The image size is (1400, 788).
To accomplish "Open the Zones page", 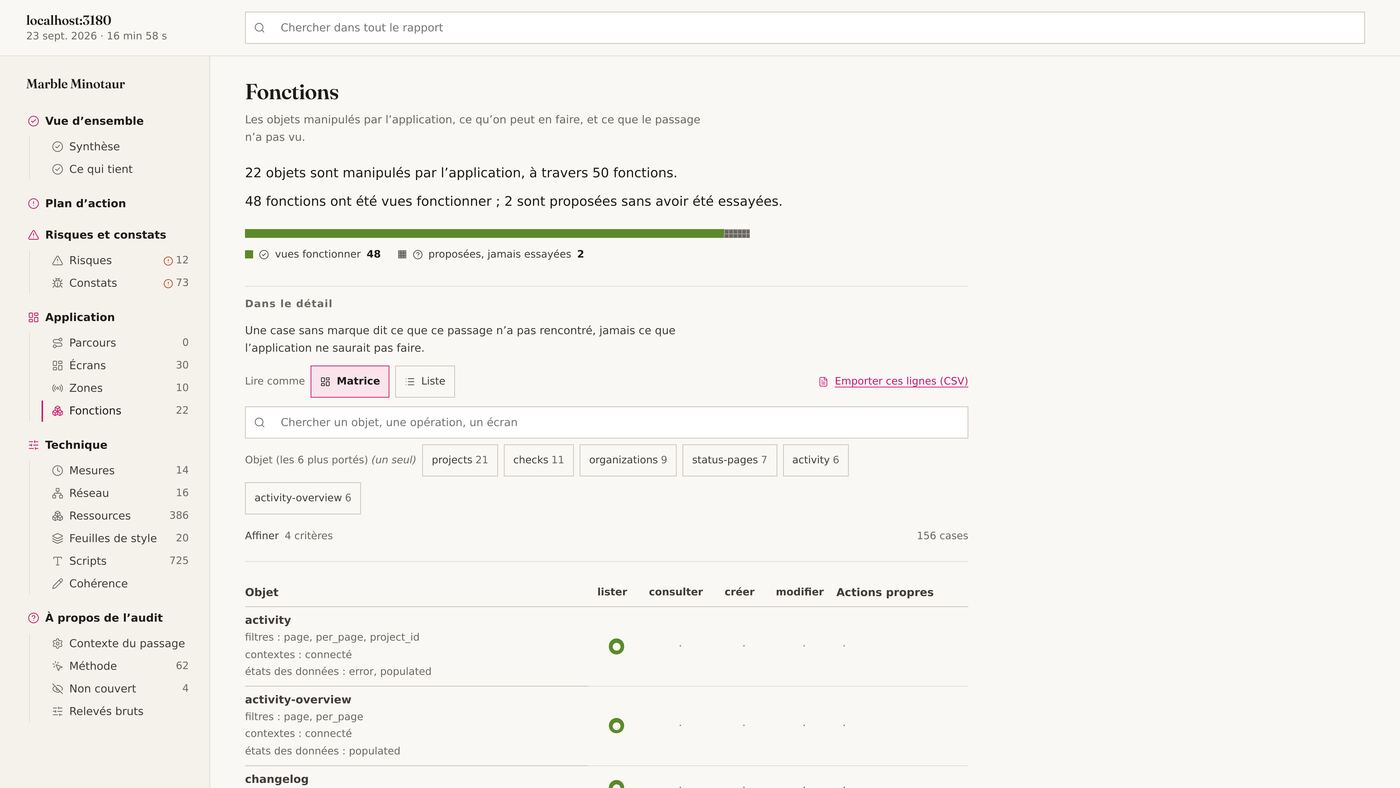I will (x=85, y=388).
